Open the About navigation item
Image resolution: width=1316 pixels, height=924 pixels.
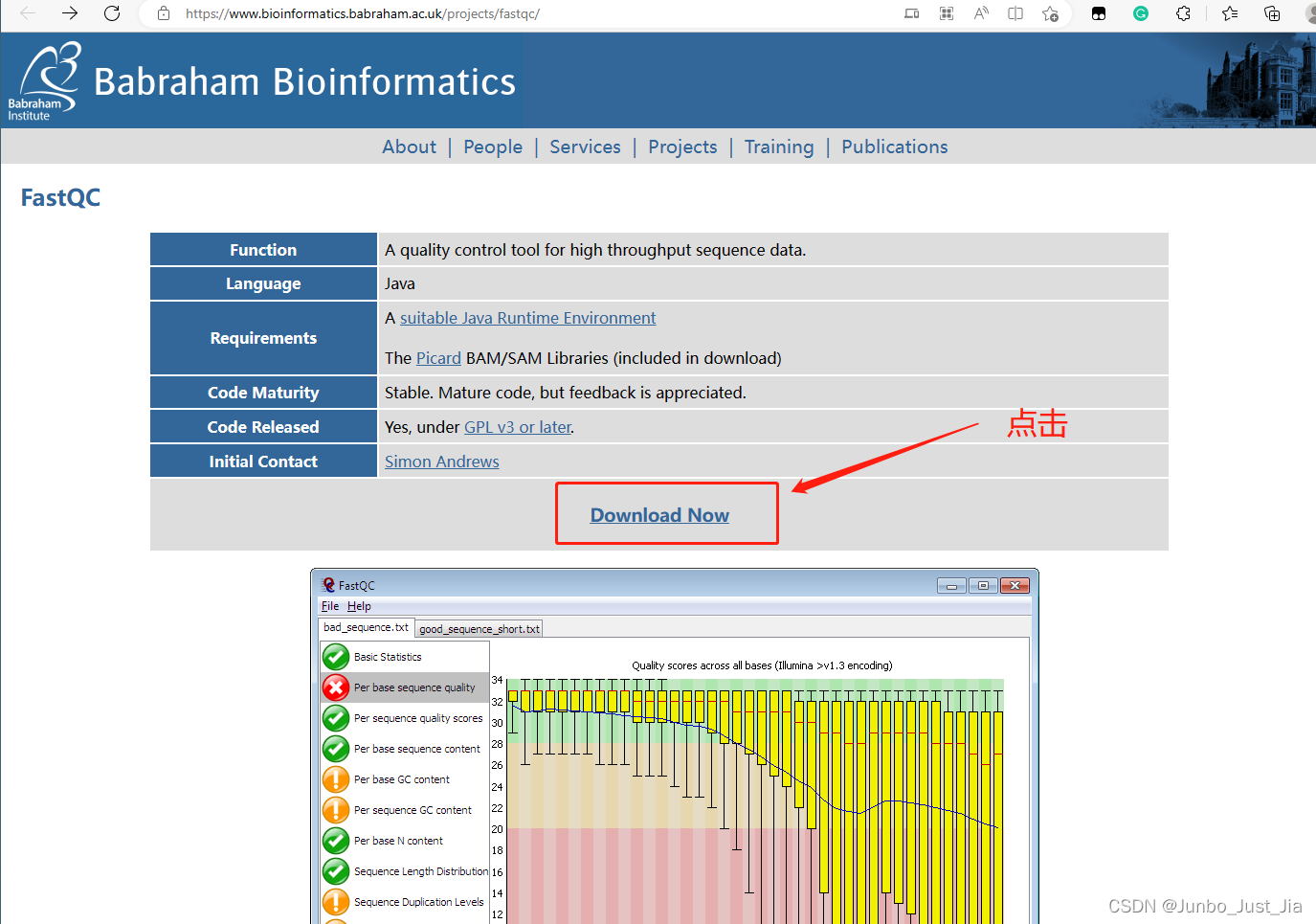(x=409, y=146)
